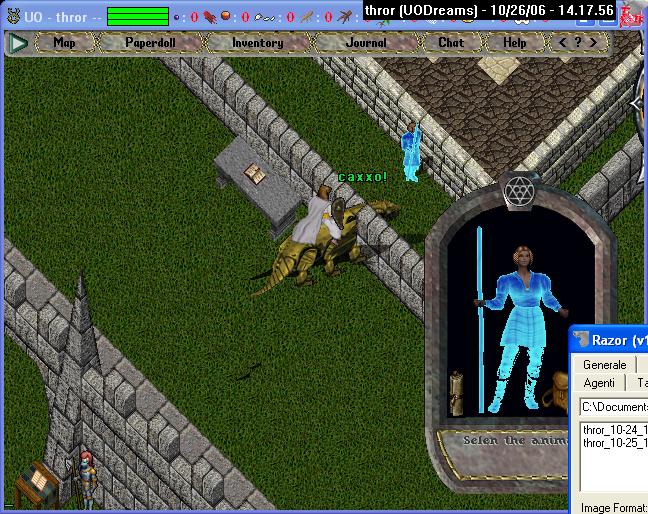Click the scroll icon in the paperdoll
Screen dimensions: 648x514
pyautogui.click(x=457, y=393)
